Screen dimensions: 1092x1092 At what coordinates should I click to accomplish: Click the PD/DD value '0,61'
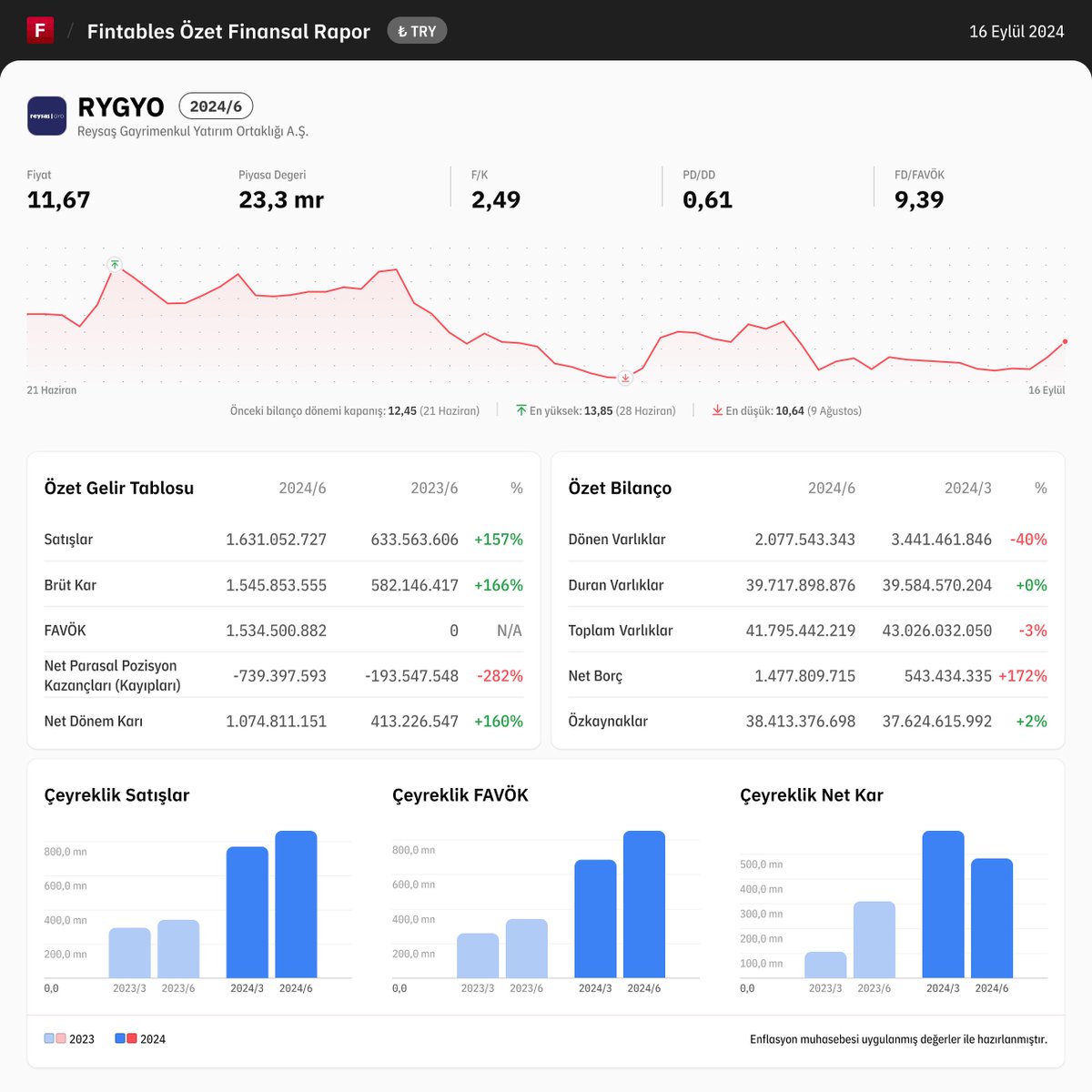(x=708, y=199)
